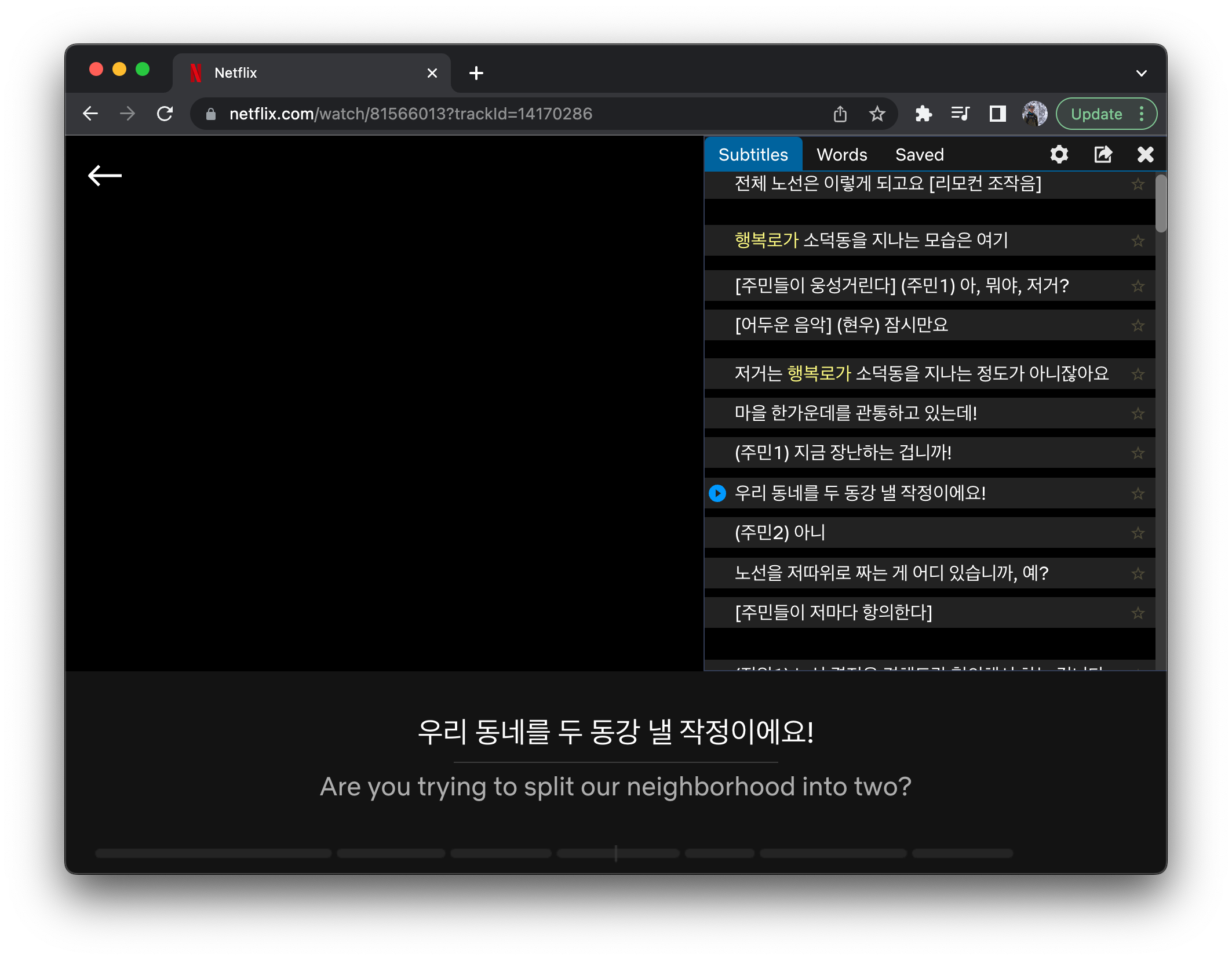The image size is (1232, 960).
Task: Toggle the Chrome side panel icon
Action: pyautogui.click(x=997, y=114)
